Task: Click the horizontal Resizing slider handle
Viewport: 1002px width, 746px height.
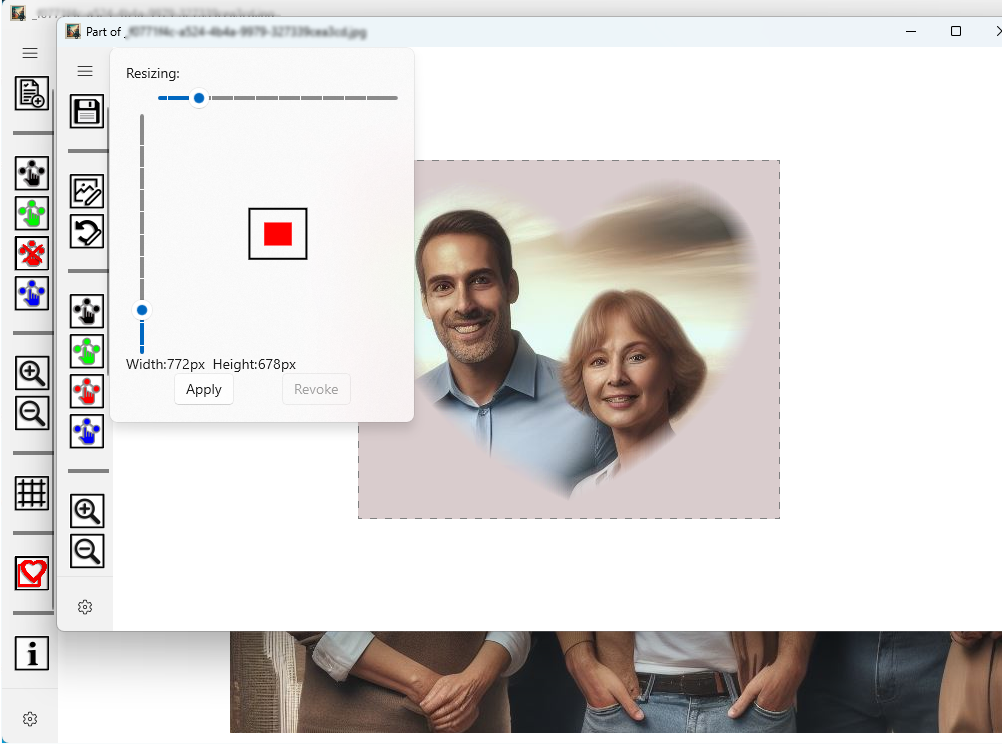Action: tap(199, 98)
